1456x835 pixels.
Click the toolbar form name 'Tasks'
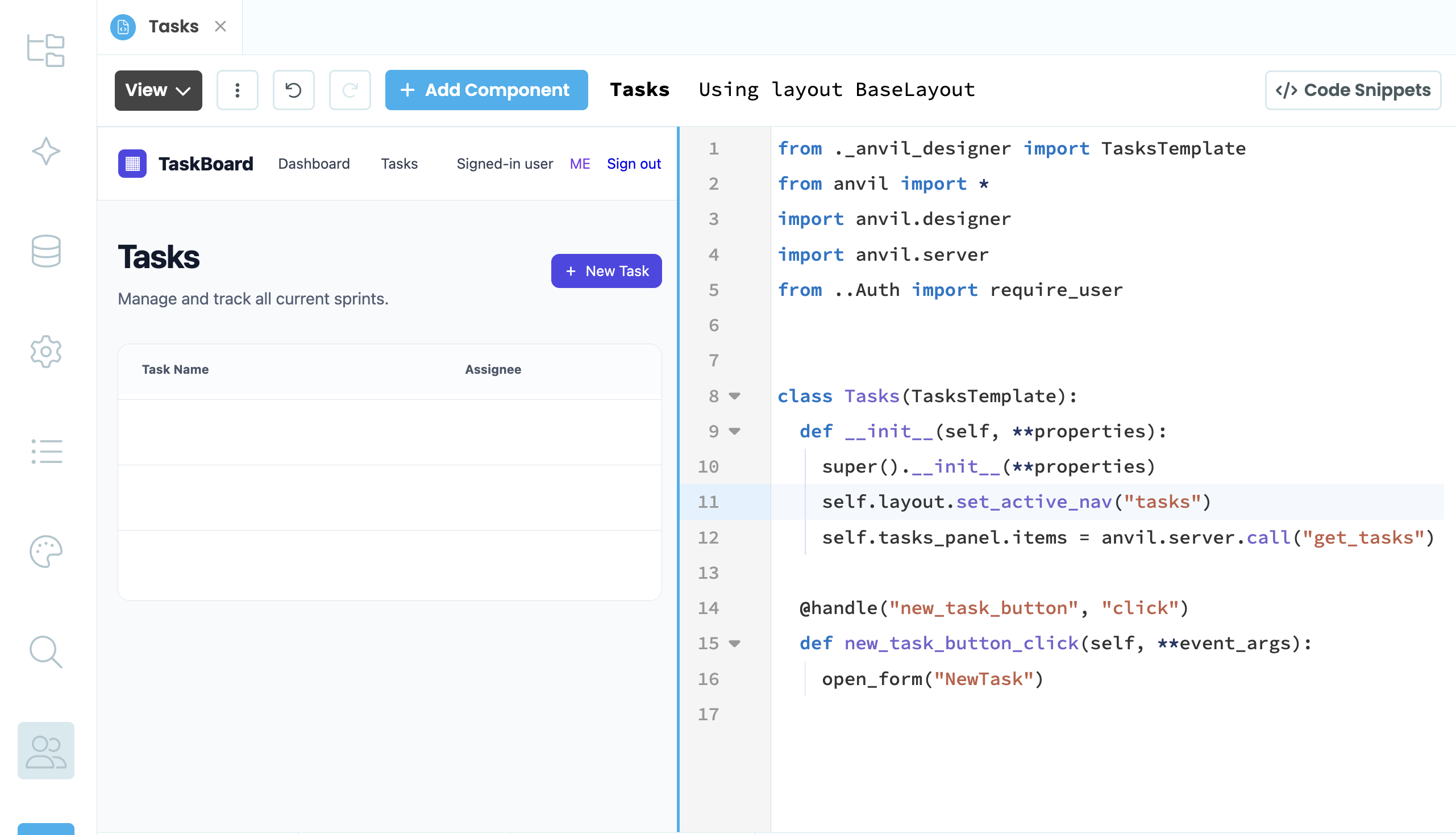click(x=640, y=90)
